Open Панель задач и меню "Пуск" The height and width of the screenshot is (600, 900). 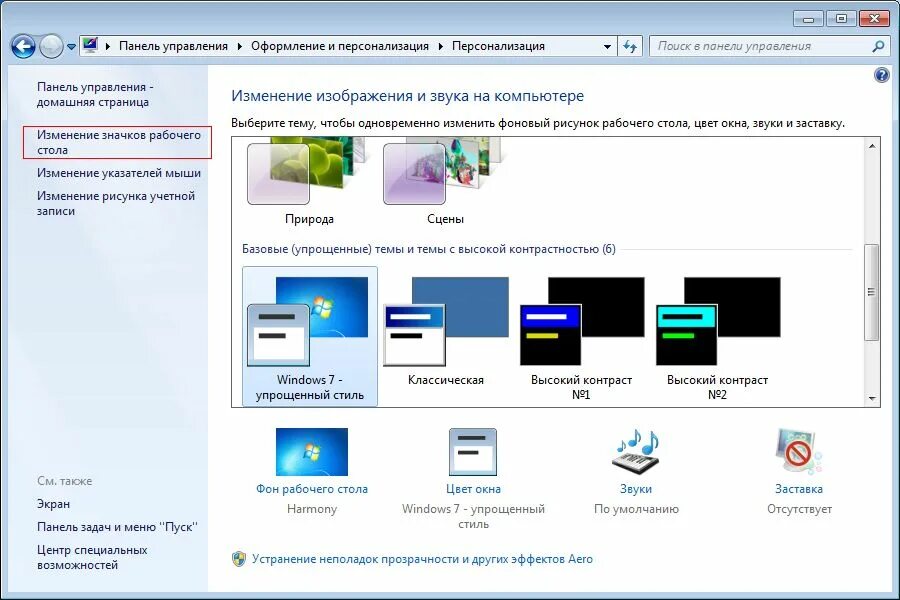[118, 527]
